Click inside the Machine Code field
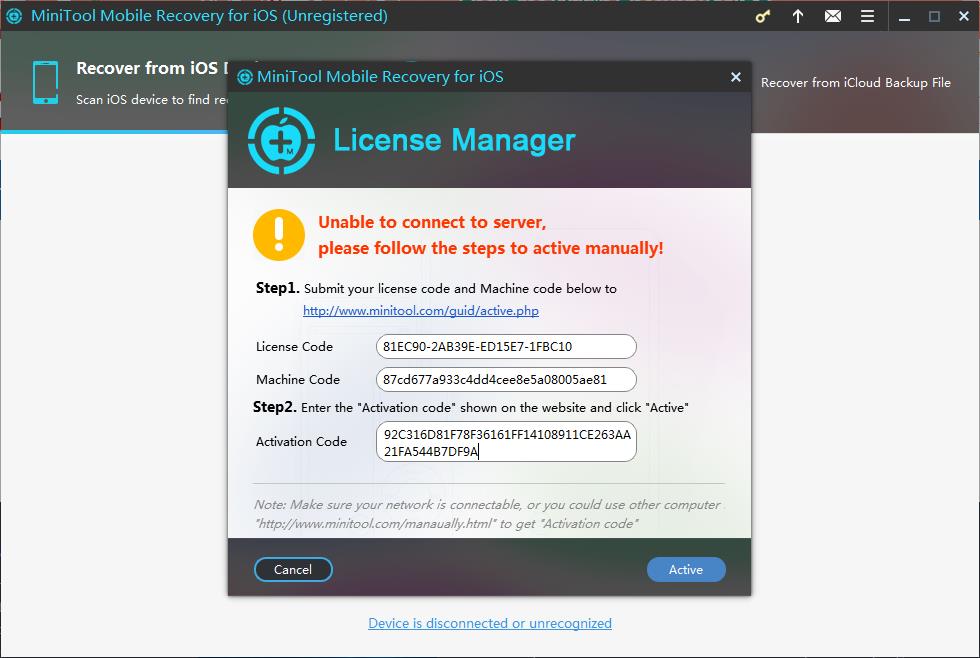The height and width of the screenshot is (658, 980). pyautogui.click(x=506, y=379)
